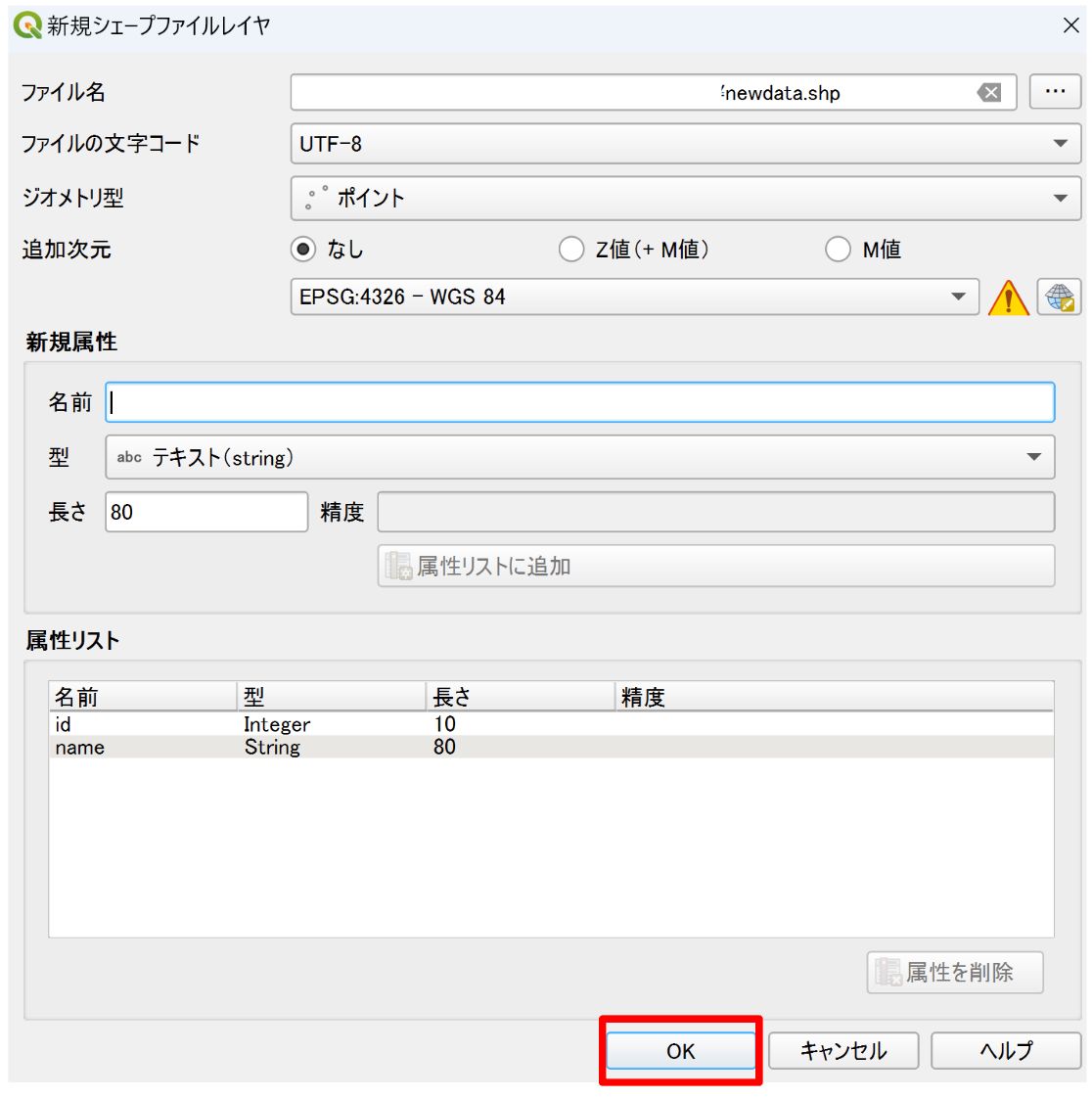Select the Z値(+ M値) radio button
Image resolution: width=1092 pixels, height=1098 pixels.
[571, 250]
